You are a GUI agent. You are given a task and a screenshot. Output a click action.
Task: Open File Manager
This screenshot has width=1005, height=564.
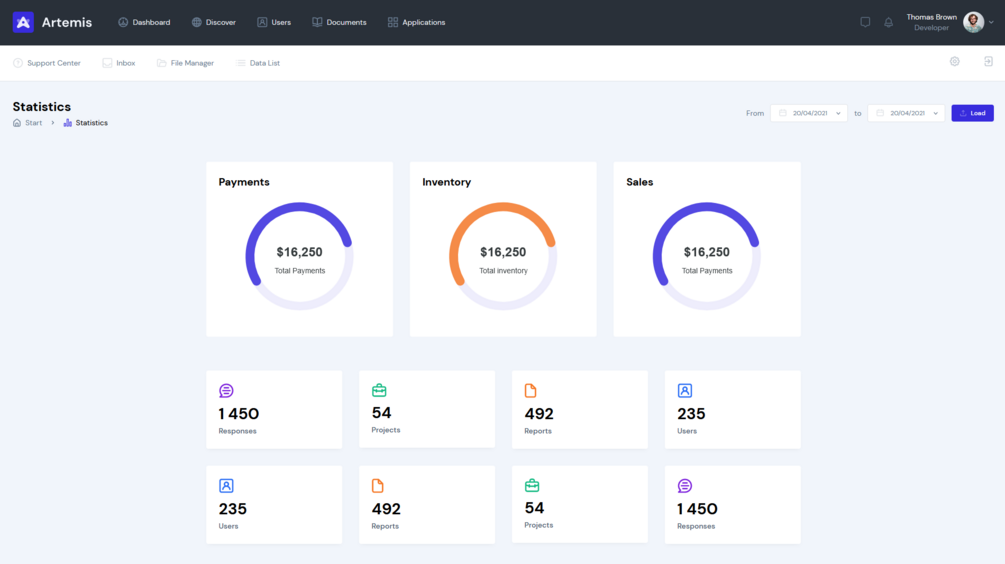[185, 63]
